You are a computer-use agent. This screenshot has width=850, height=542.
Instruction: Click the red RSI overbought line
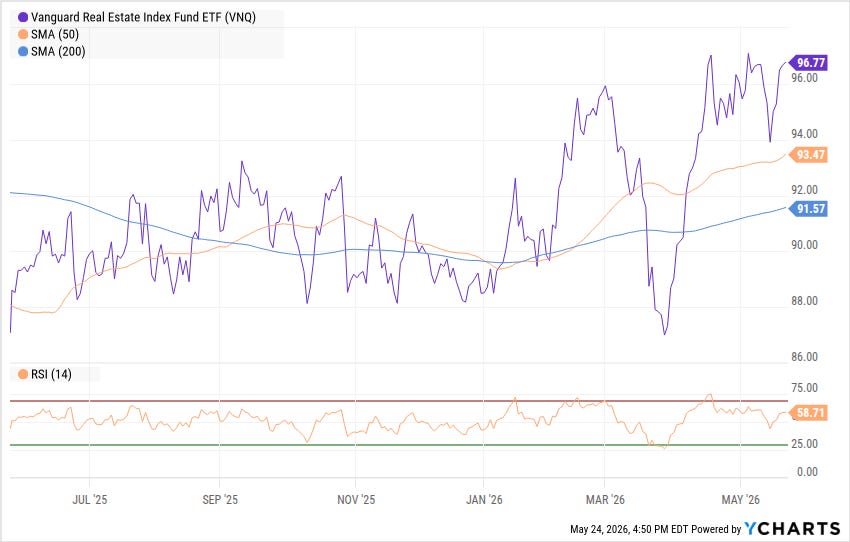[x=398, y=401]
